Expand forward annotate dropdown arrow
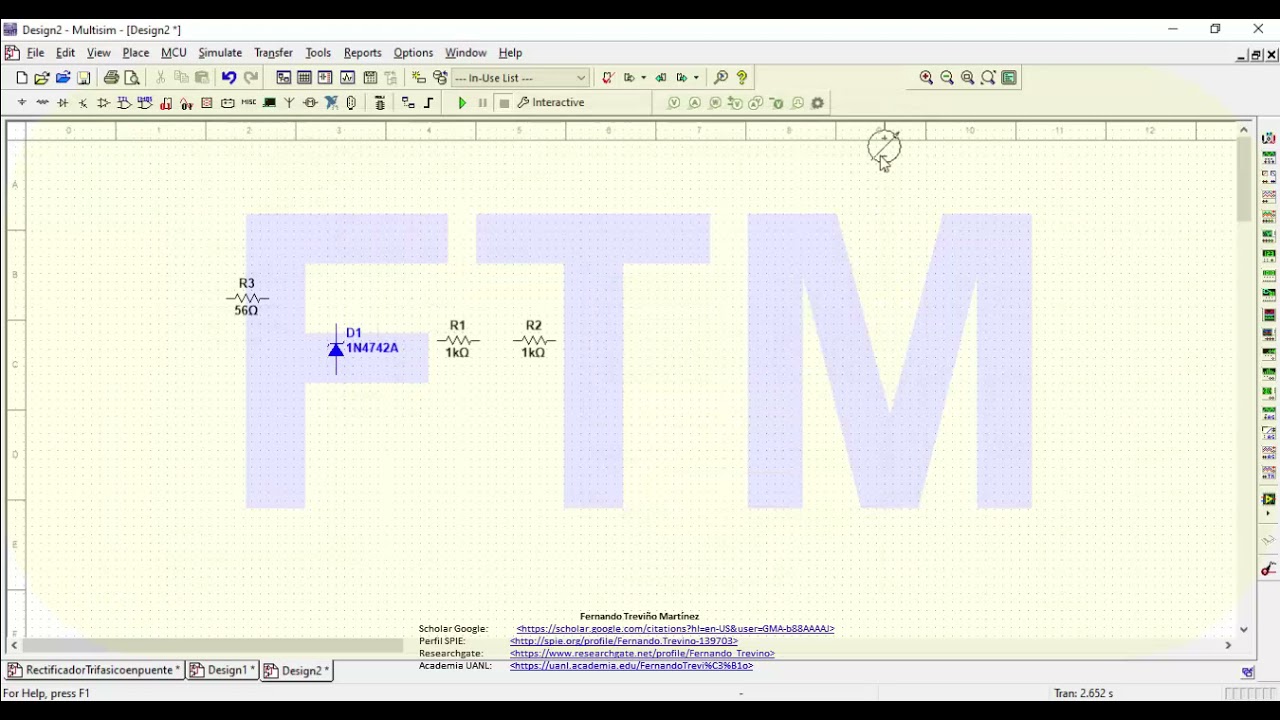This screenshot has width=1280, height=720. click(696, 78)
